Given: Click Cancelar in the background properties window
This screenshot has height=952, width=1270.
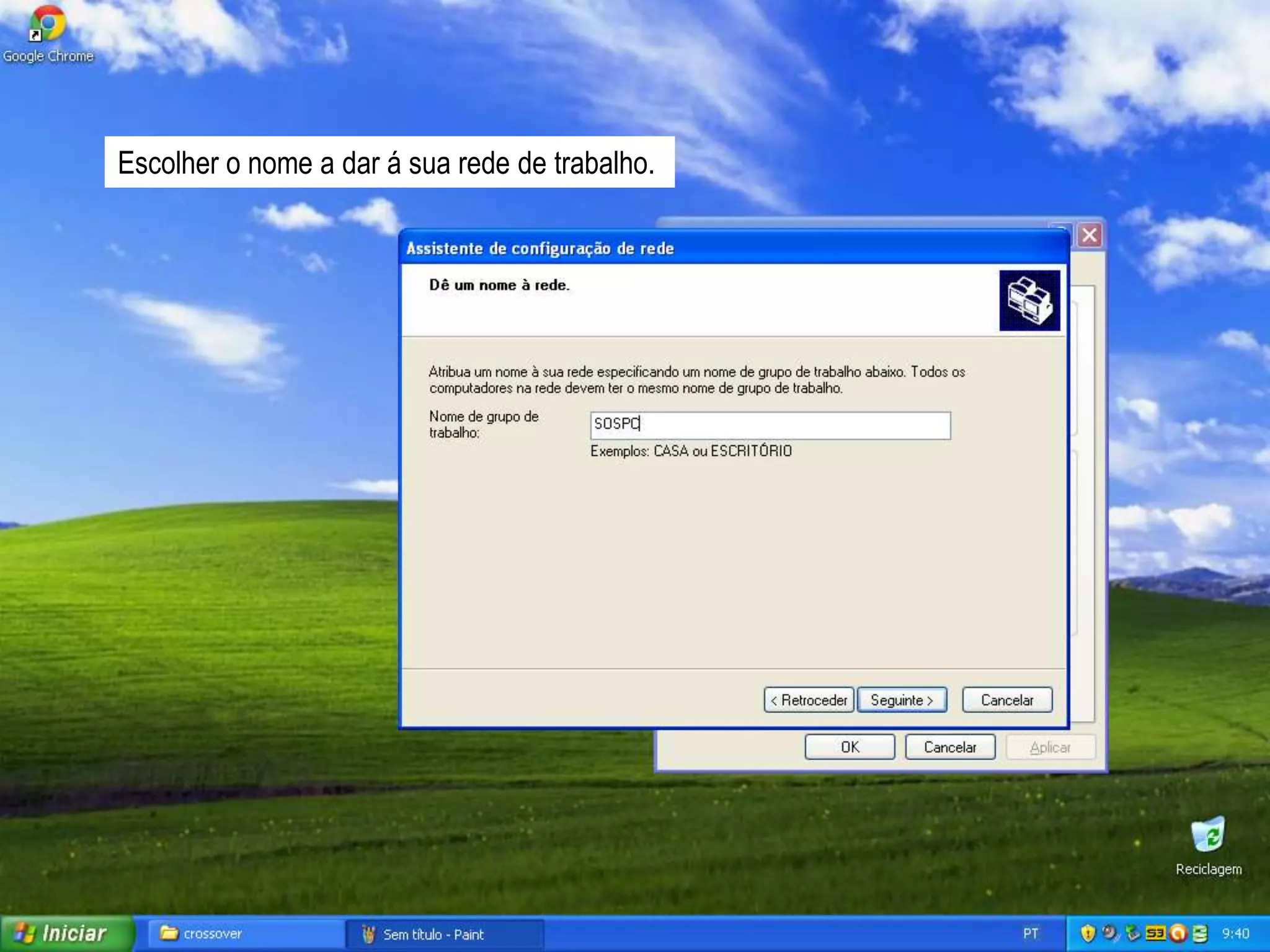Looking at the screenshot, I should tap(950, 747).
